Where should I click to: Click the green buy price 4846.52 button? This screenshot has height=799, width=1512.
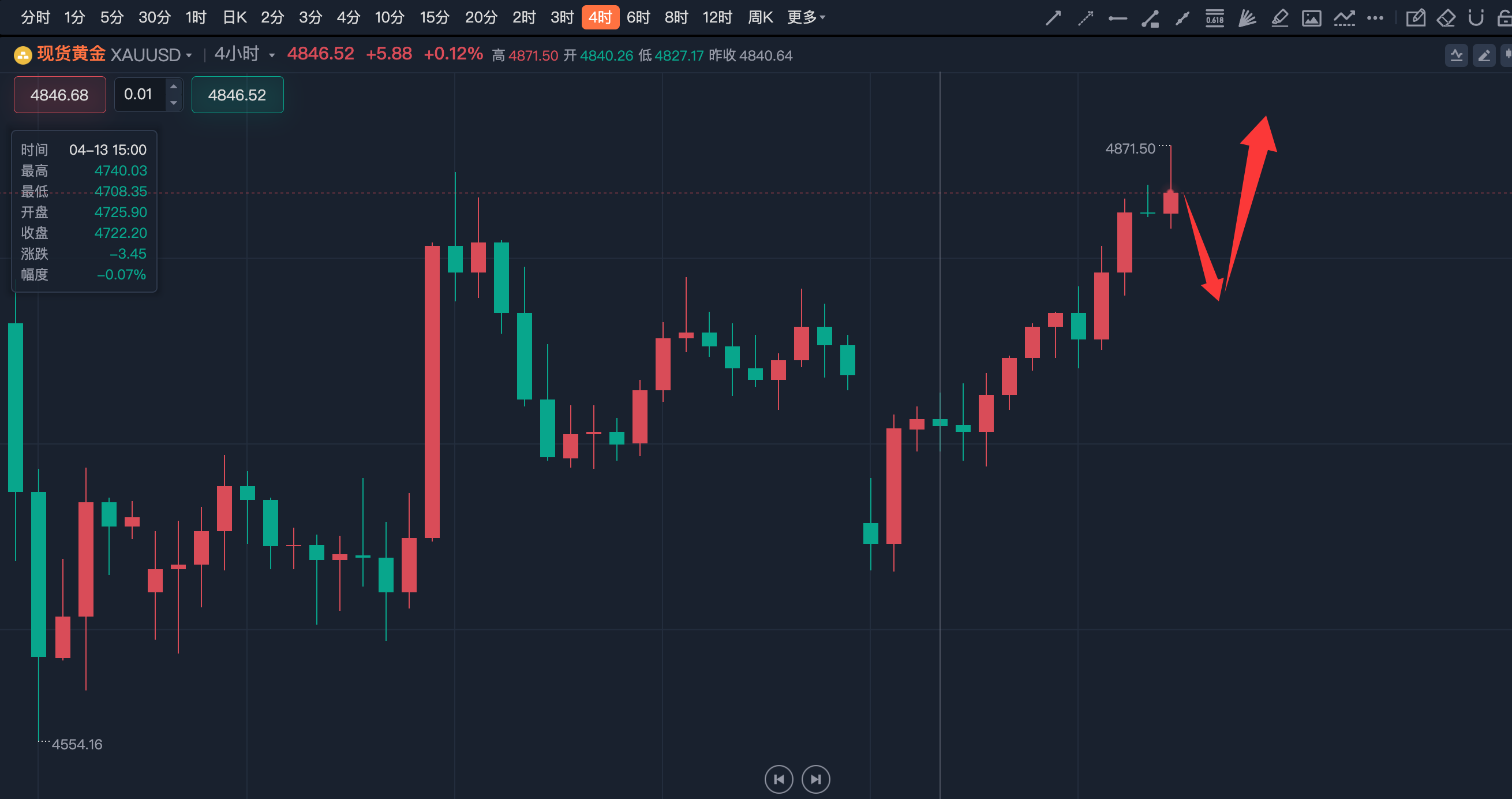tap(237, 95)
